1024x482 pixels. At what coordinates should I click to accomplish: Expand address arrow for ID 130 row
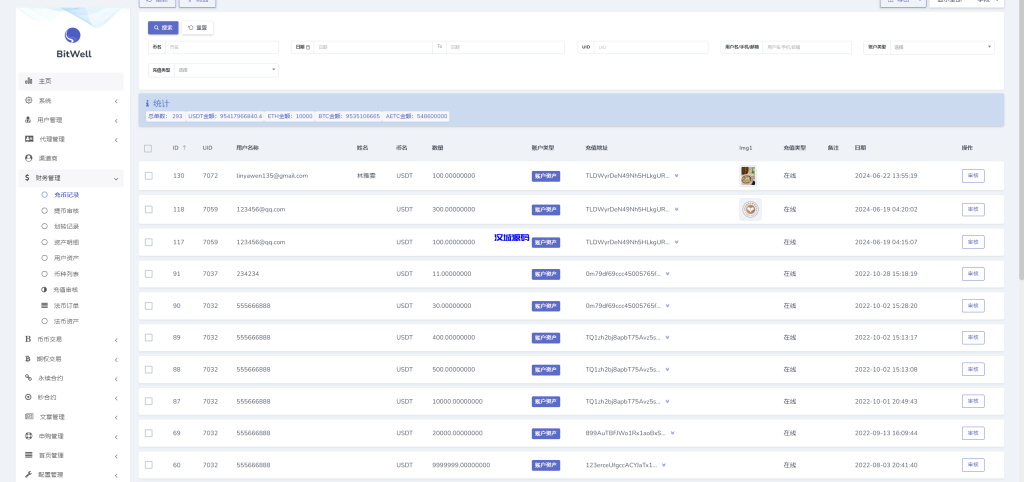[x=677, y=176]
